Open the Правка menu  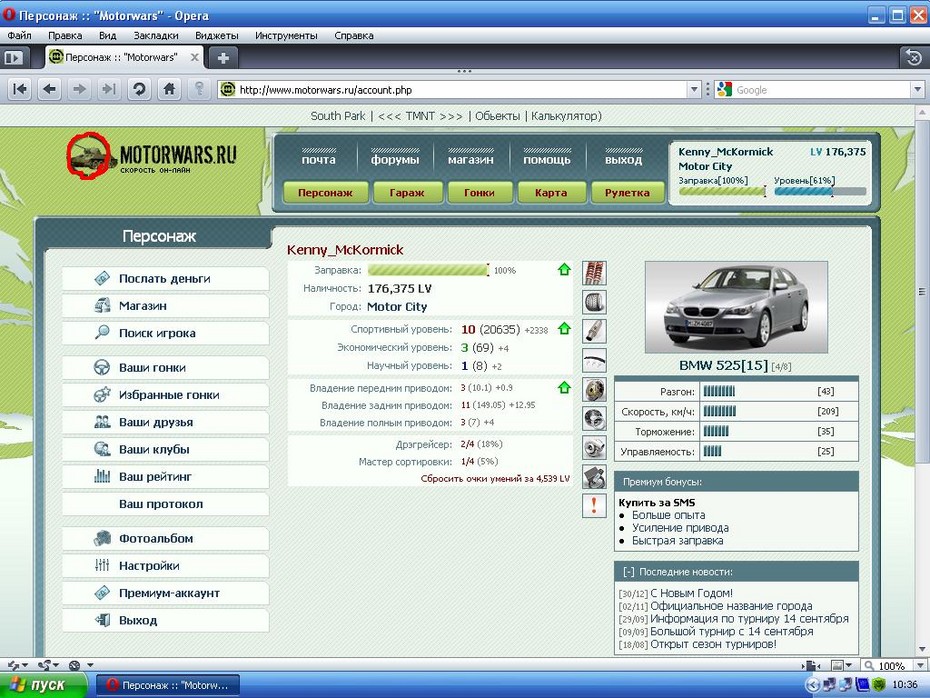(65, 36)
